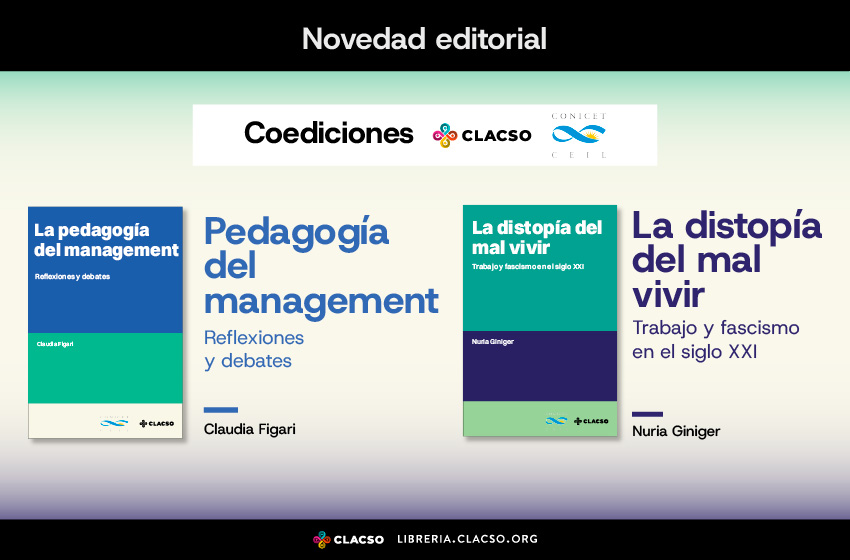
Task: Click the large 'La distopía del mal vivir' title
Action: tap(726, 260)
